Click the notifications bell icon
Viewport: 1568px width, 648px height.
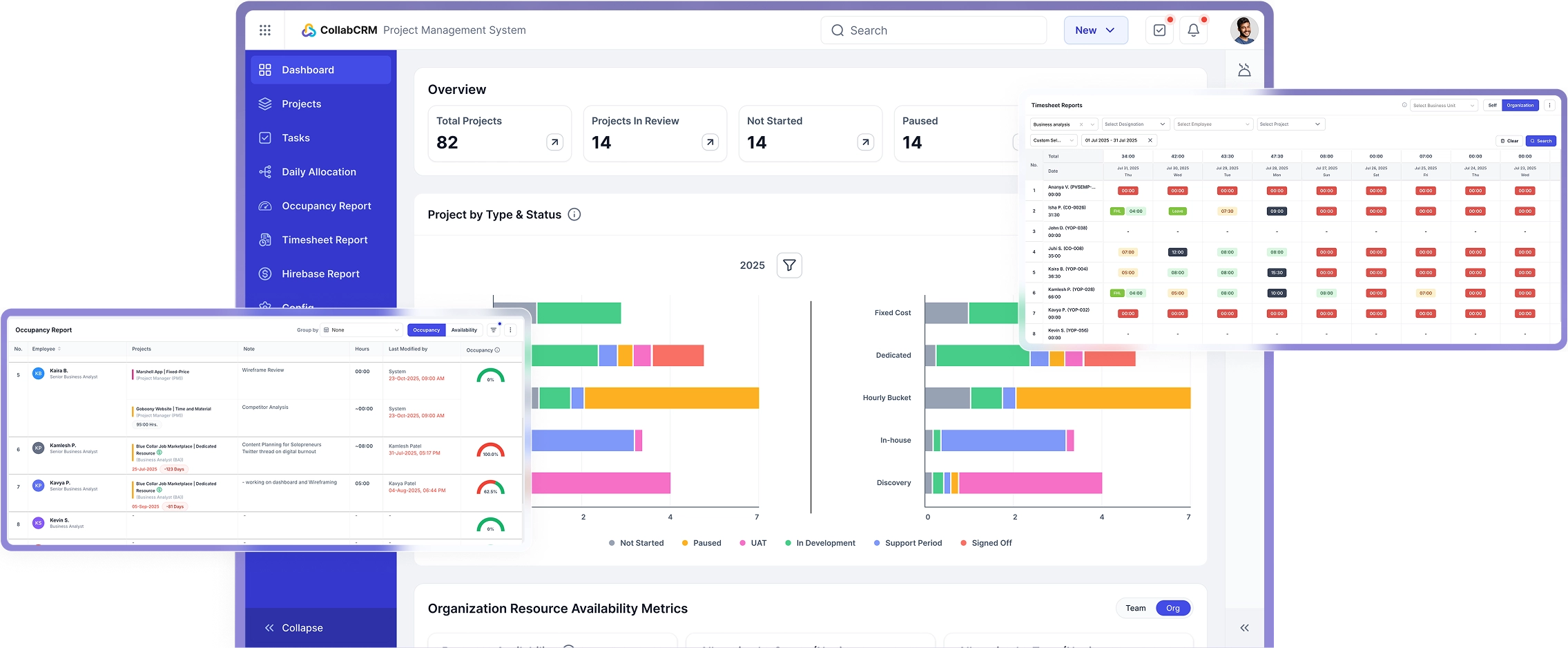tap(1193, 30)
